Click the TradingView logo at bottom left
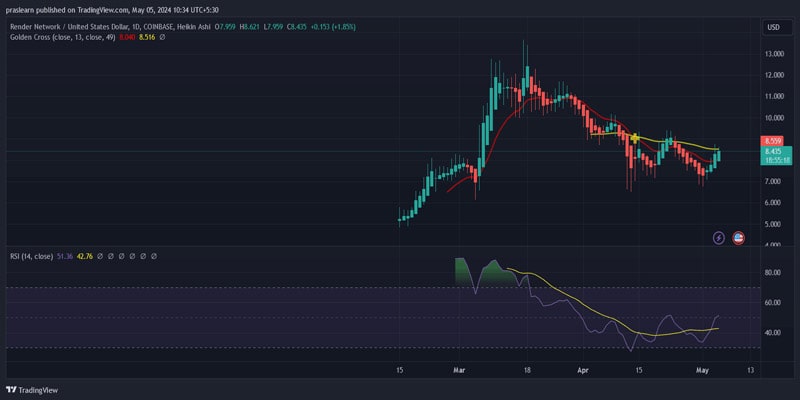The image size is (800, 400). 32,389
